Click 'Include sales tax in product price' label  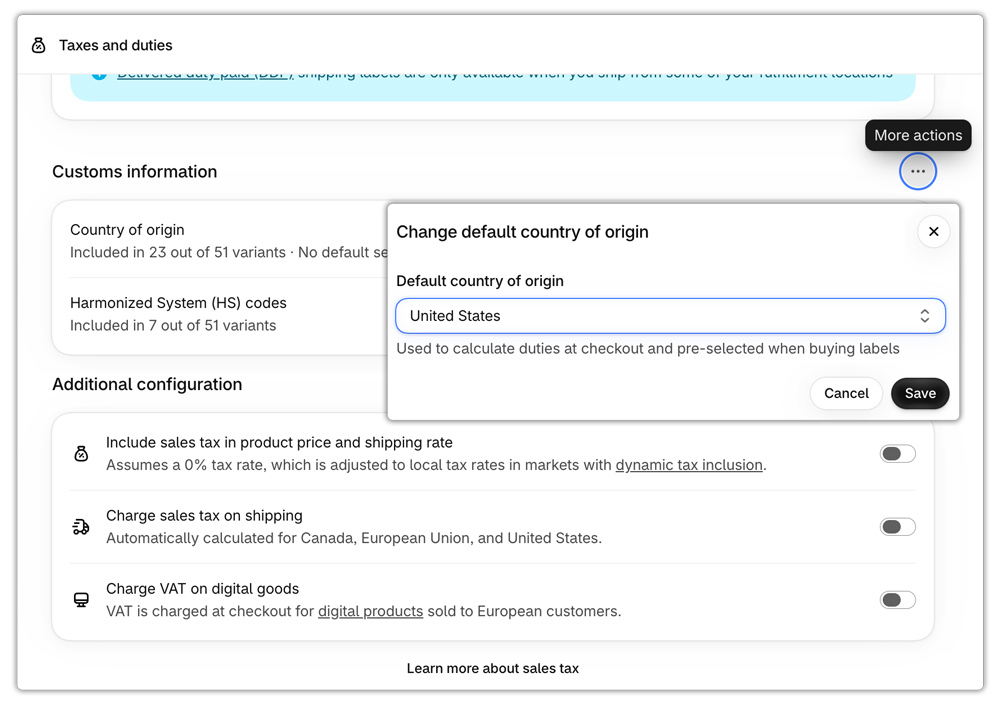click(279, 442)
